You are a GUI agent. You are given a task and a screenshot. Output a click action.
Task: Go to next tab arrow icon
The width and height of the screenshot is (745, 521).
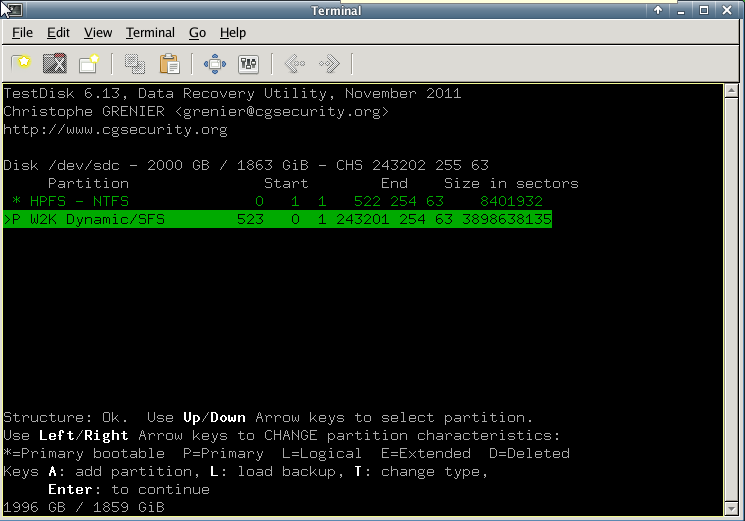329,64
